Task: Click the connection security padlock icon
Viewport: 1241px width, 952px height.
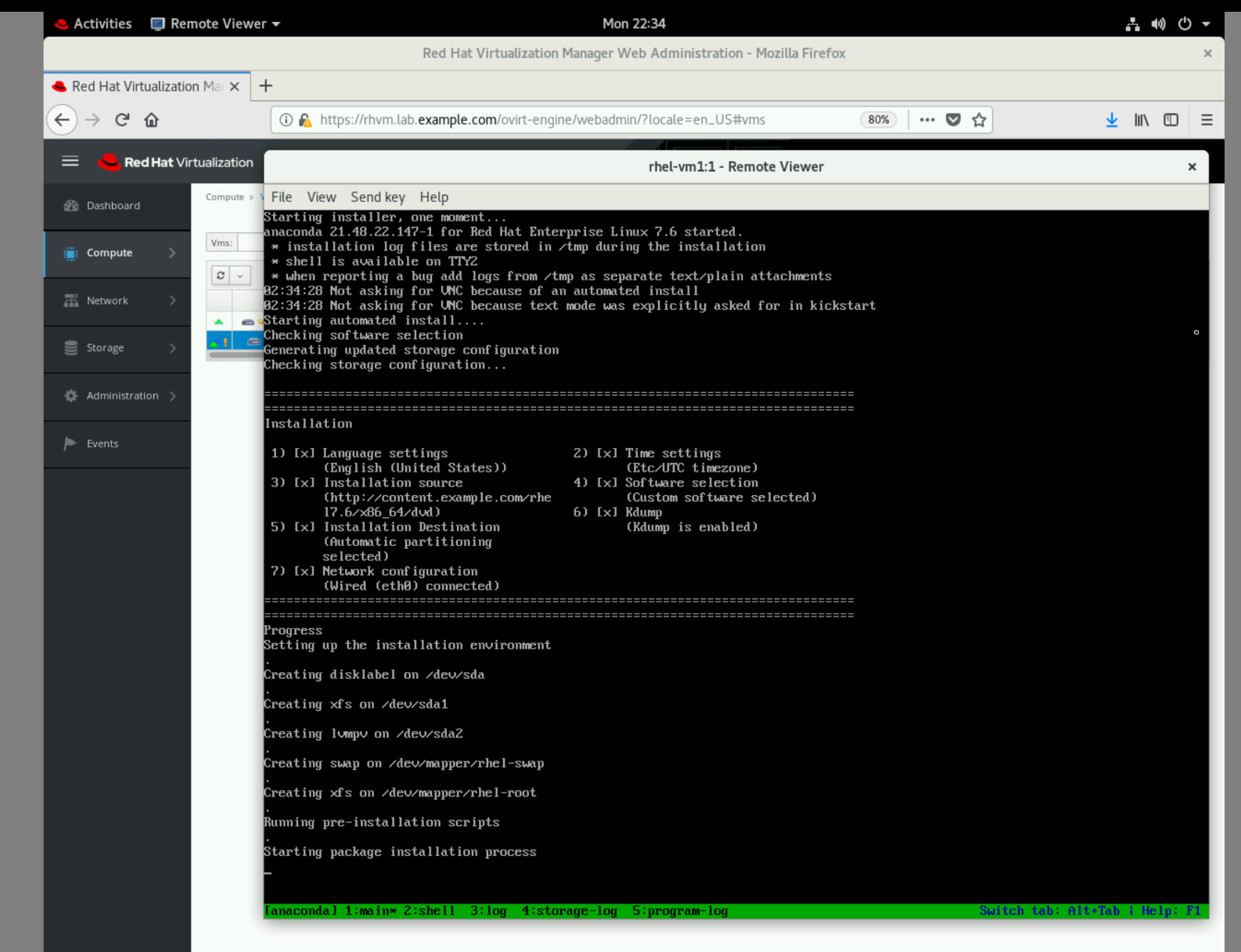Action: pyautogui.click(x=305, y=120)
